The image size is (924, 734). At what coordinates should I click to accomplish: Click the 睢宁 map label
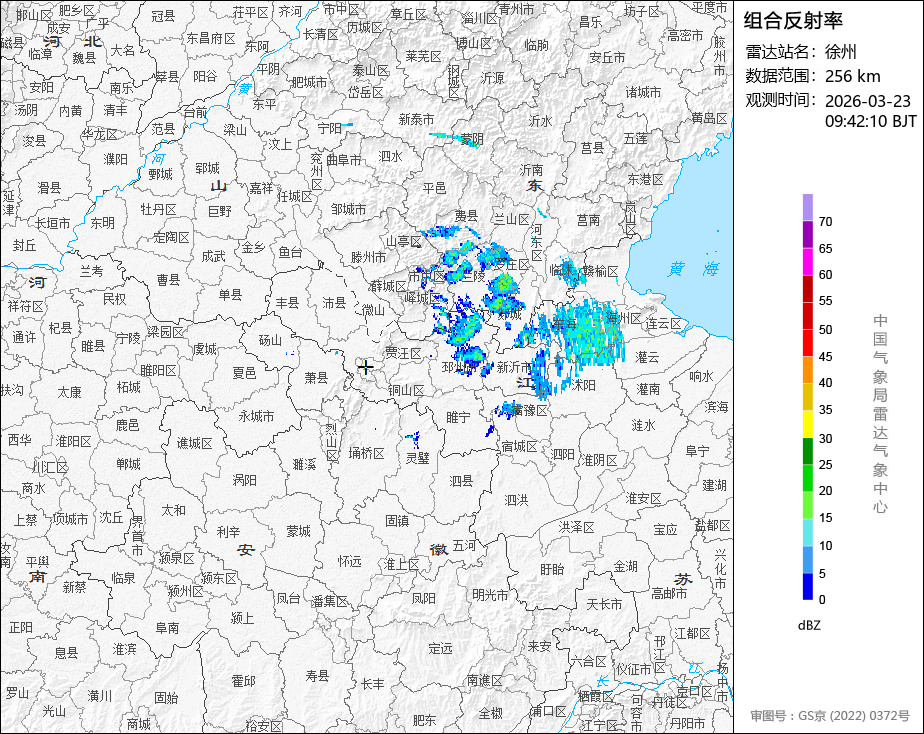(x=458, y=417)
